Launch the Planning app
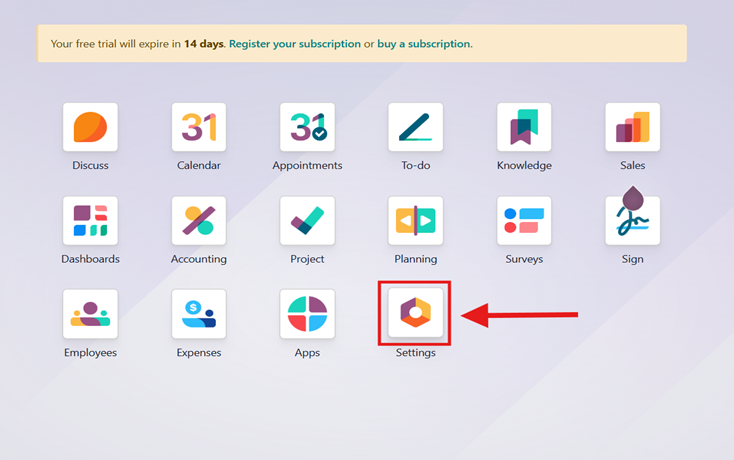The image size is (734, 460). [x=416, y=220]
